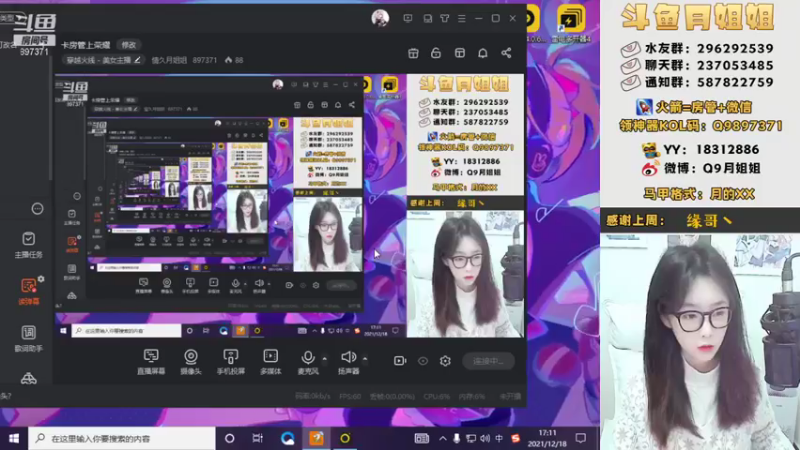Open Task View on the taskbar

258,438
